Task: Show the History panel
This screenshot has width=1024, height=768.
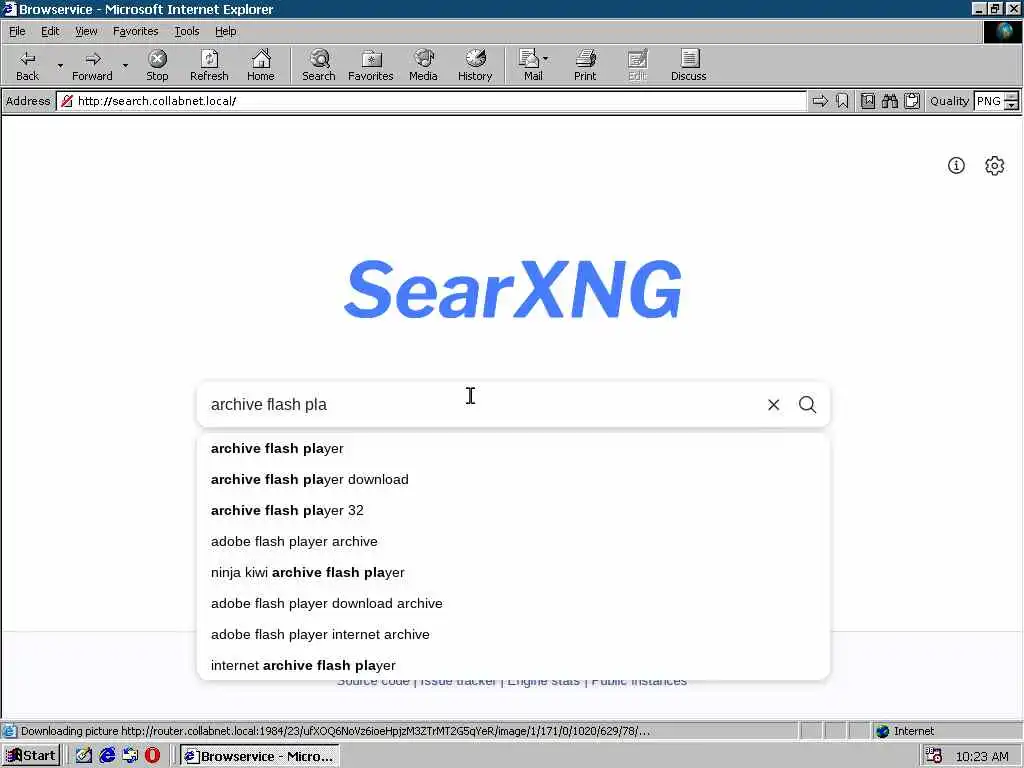Action: 475,65
